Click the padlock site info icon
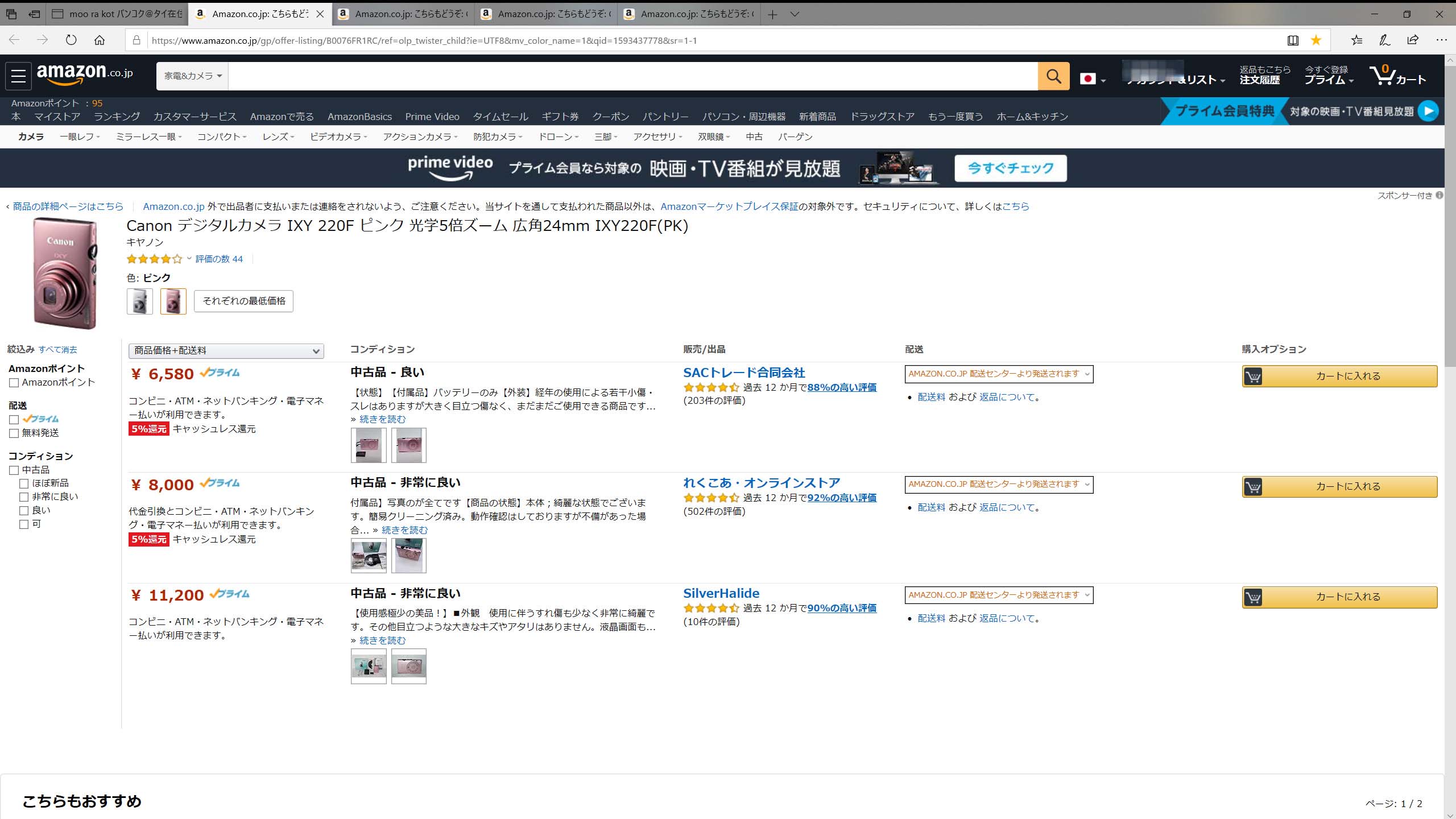 click(x=136, y=40)
